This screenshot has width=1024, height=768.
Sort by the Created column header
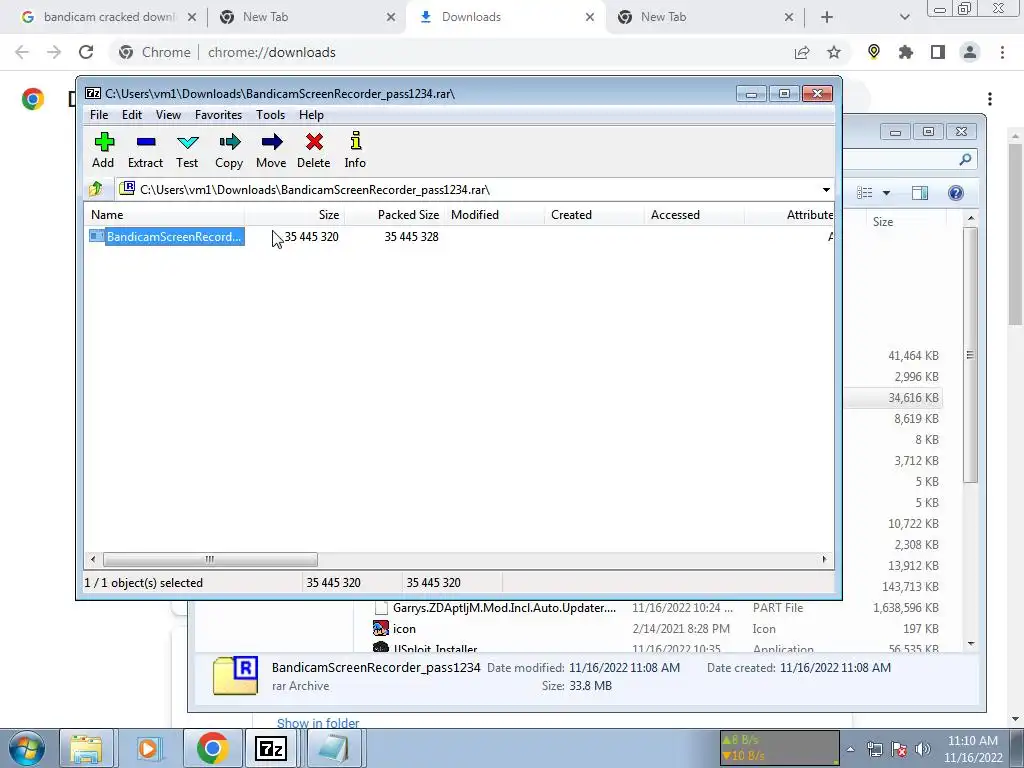coord(594,215)
